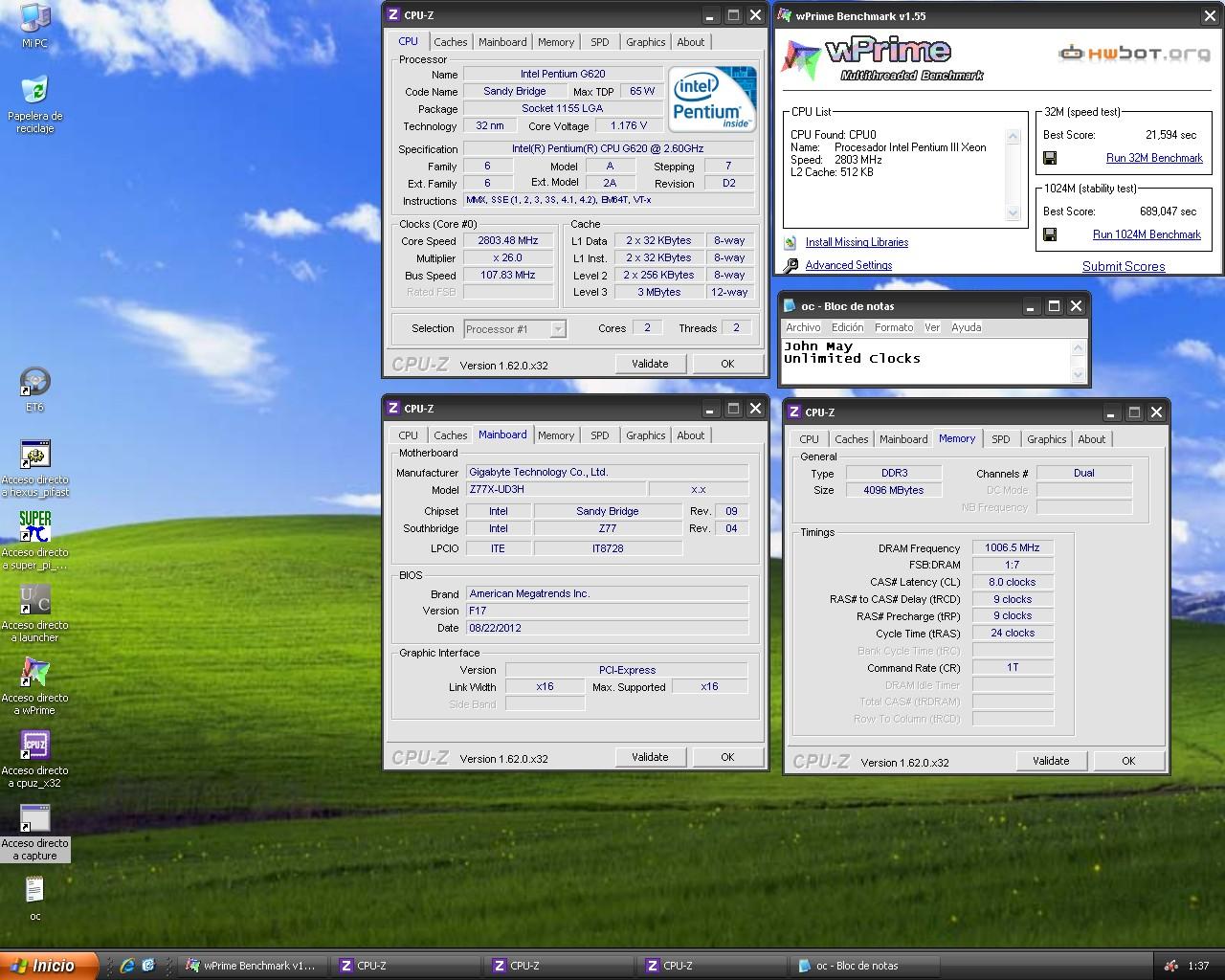Click the Core Voltage 1.176 V value
The height and width of the screenshot is (980, 1225).
[629, 125]
